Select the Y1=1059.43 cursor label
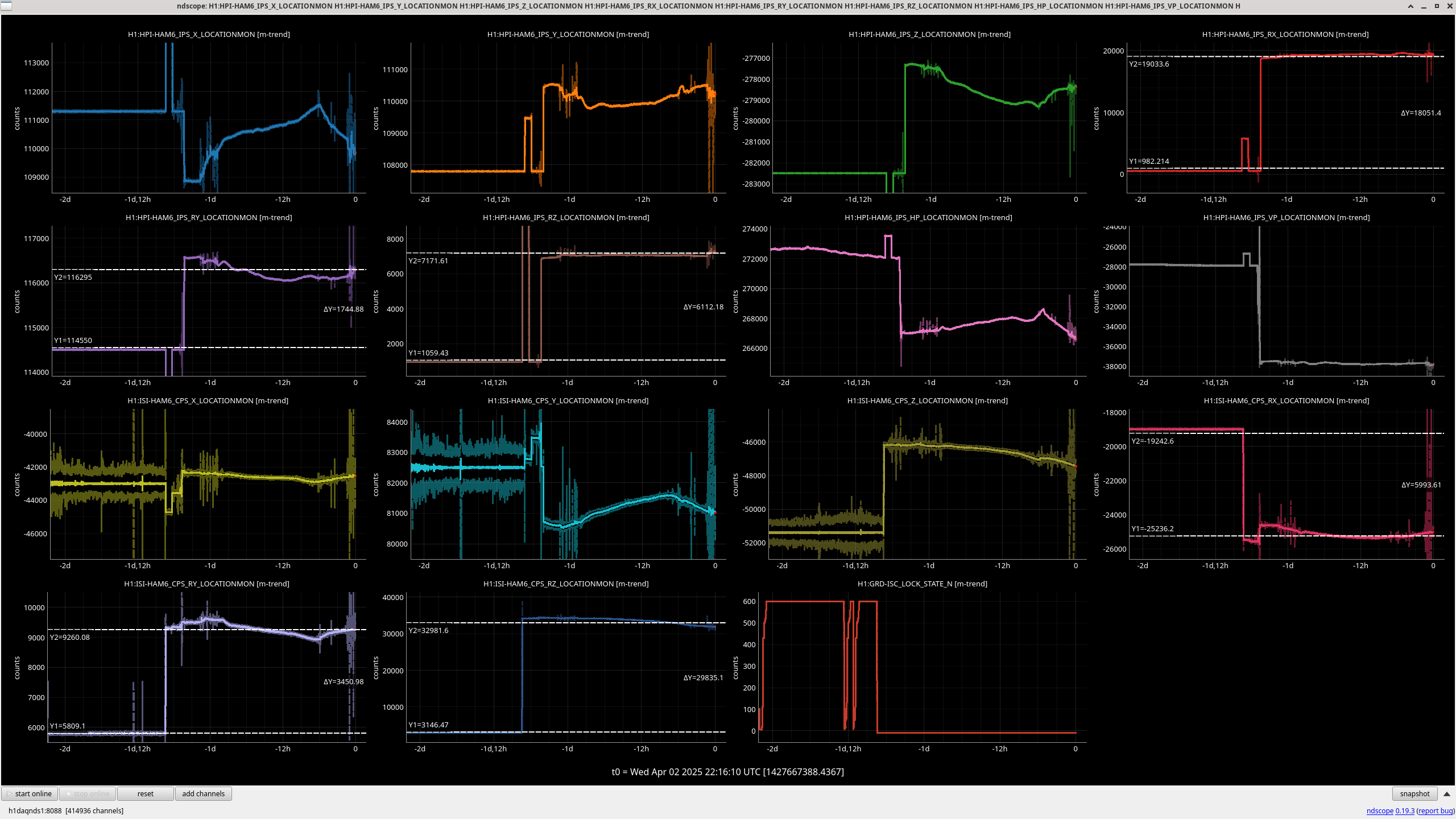The width and height of the screenshot is (1456, 819). 428,353
